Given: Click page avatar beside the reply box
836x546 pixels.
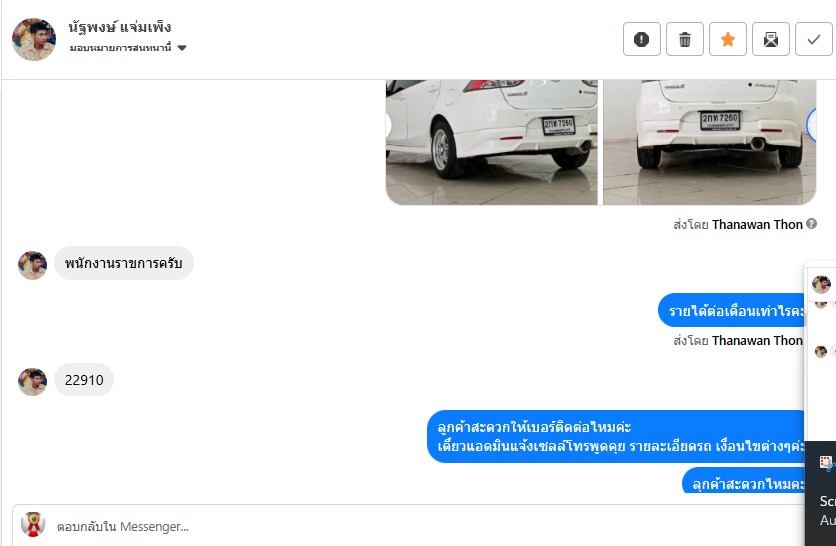Looking at the screenshot, I should coord(33,525).
